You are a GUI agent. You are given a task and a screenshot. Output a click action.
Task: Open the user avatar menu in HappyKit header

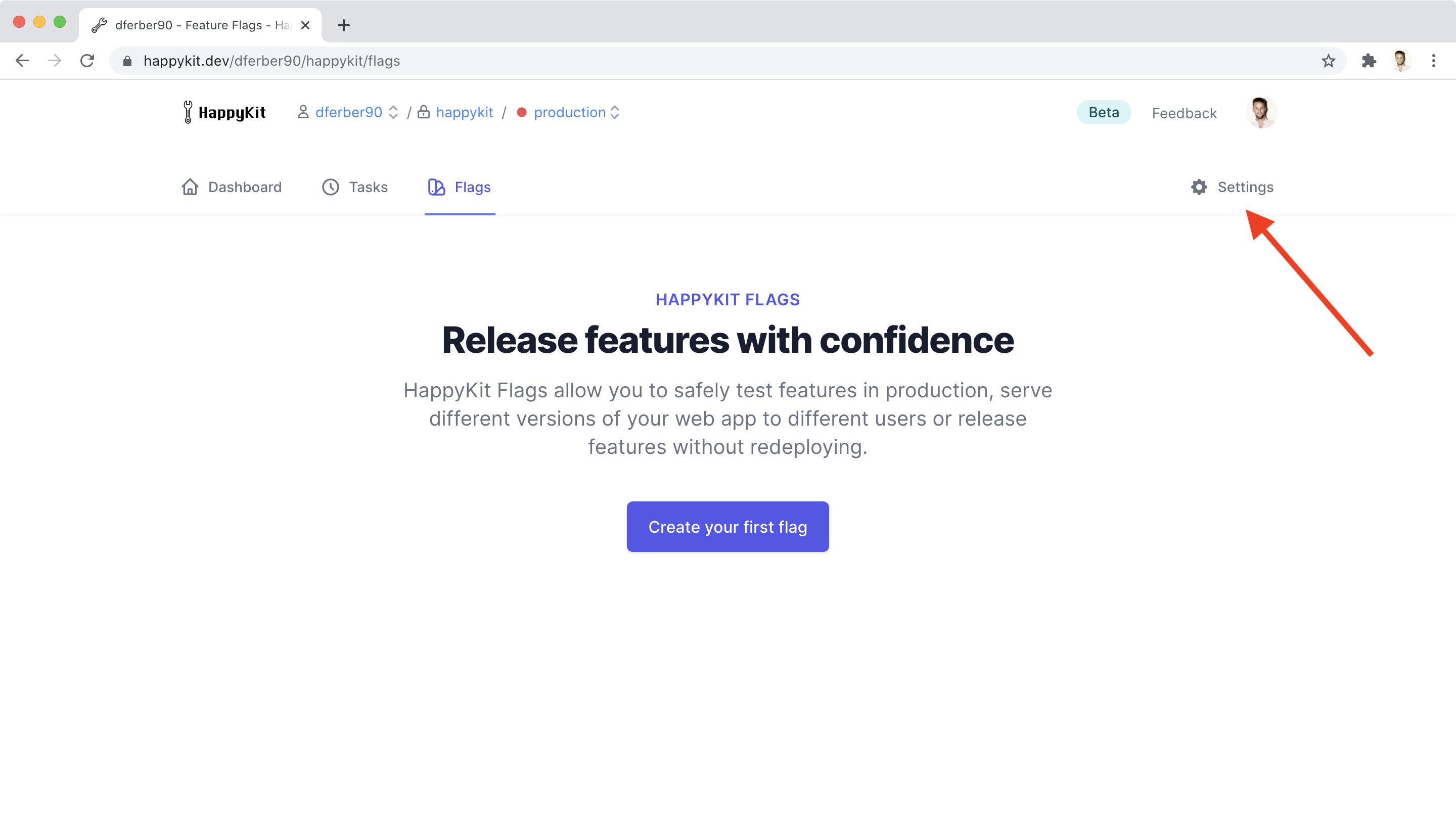click(x=1261, y=113)
